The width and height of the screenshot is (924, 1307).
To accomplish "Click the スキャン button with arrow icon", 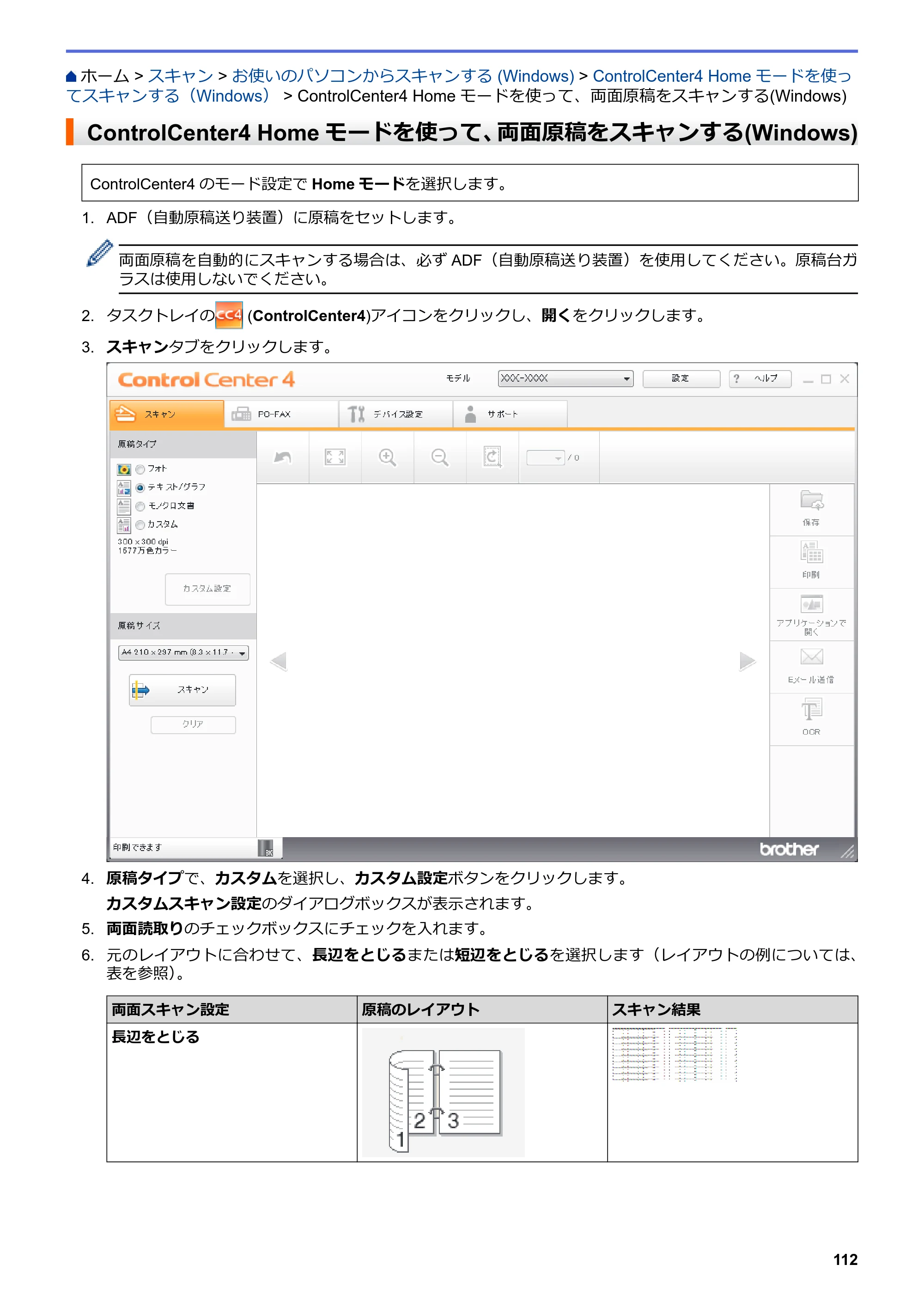I will point(182,690).
